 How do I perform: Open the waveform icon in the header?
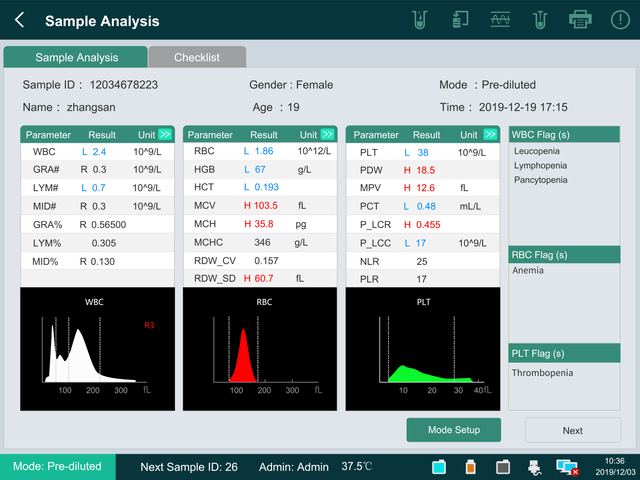click(x=501, y=19)
